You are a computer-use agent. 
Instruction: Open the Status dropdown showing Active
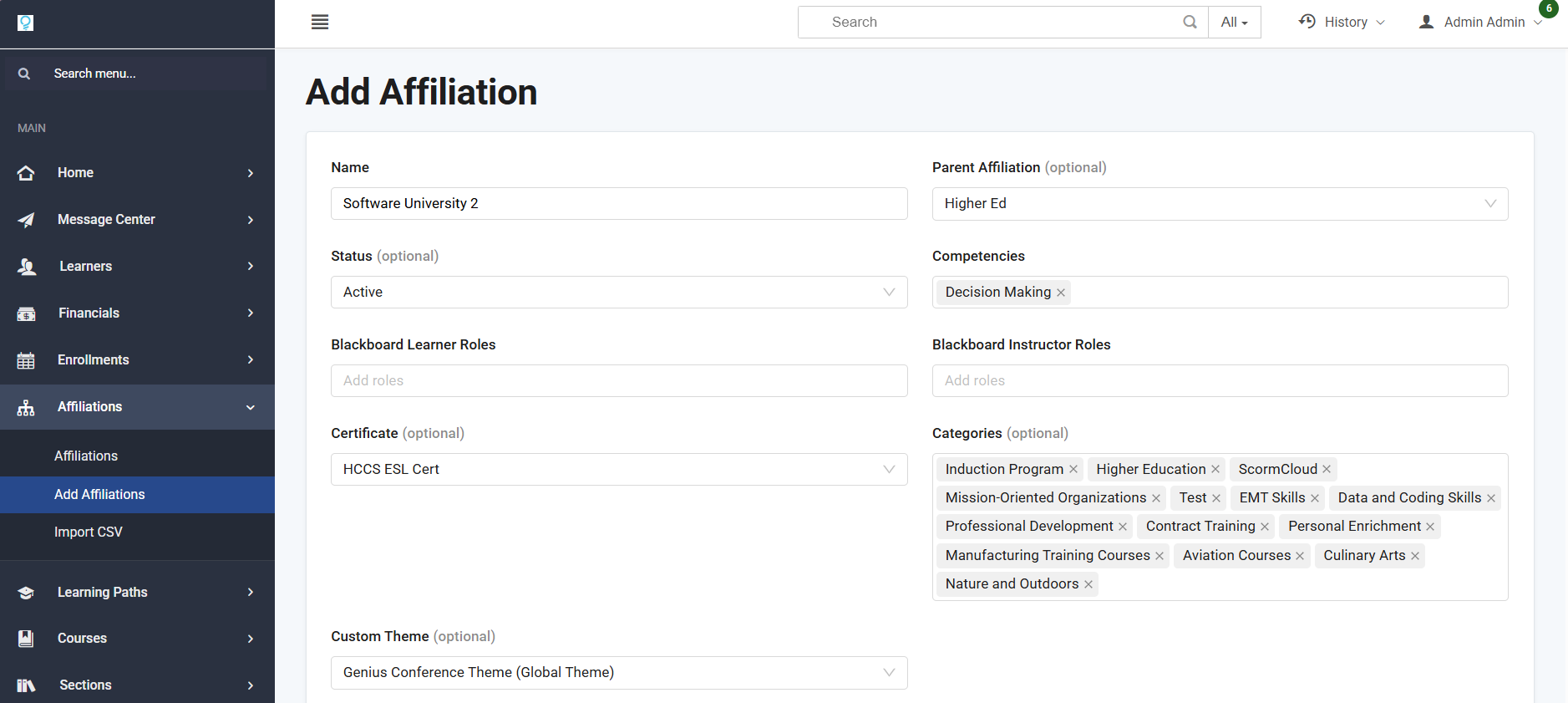click(618, 293)
